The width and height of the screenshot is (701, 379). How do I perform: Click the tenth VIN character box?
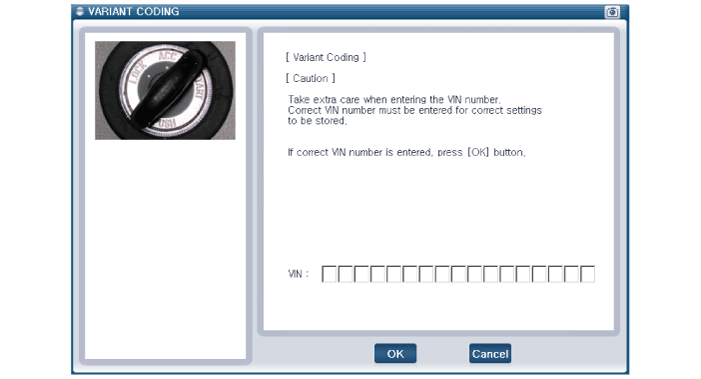[474, 274]
